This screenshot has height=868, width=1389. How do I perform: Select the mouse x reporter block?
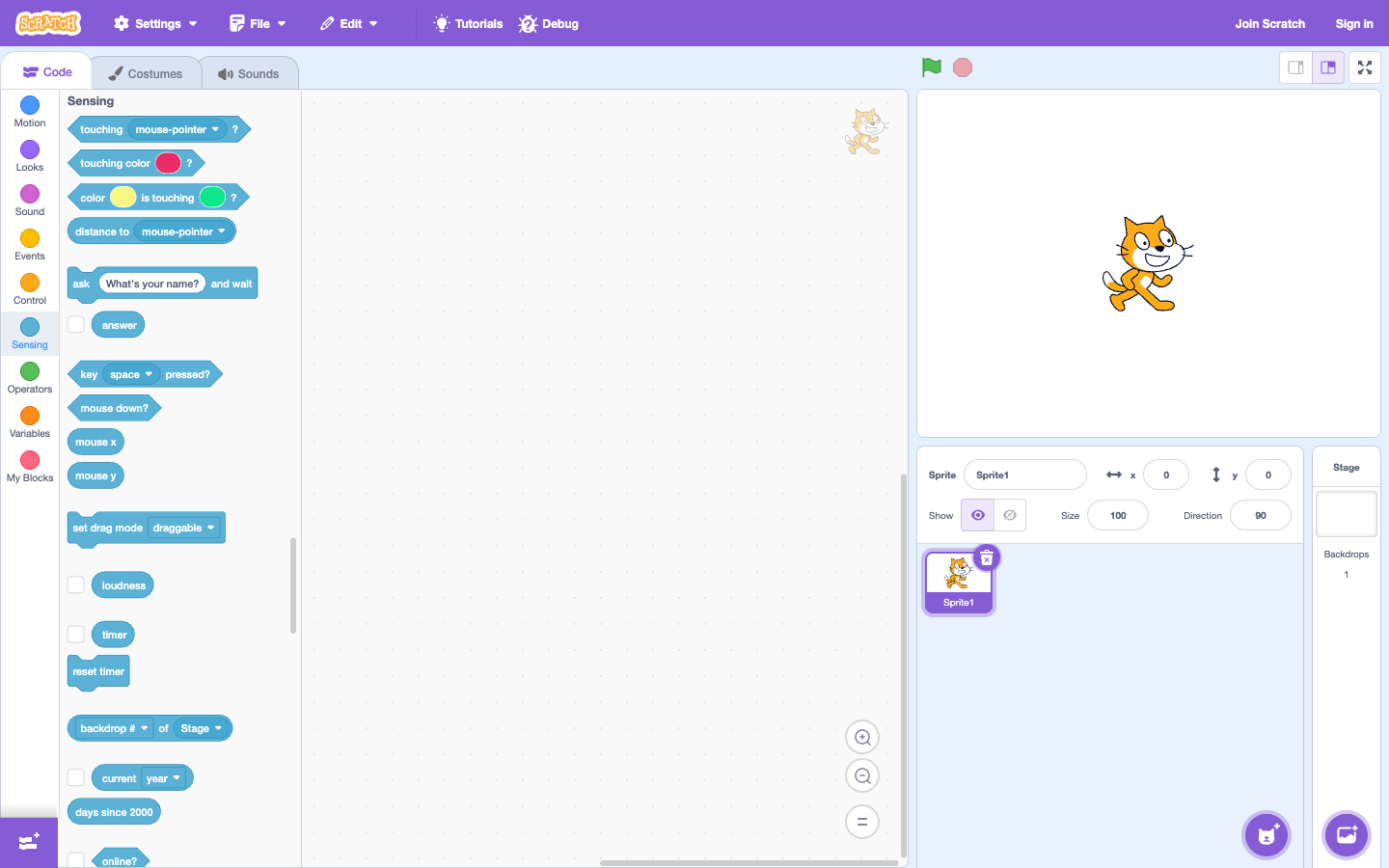coord(95,442)
